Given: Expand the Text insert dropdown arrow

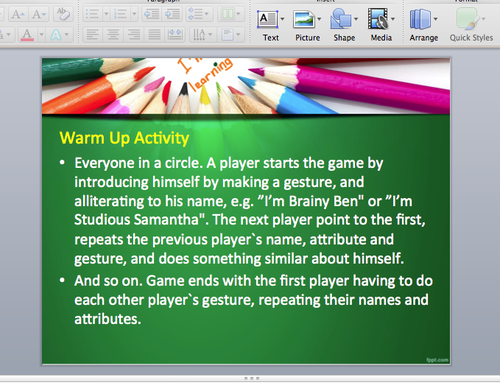Looking at the screenshot, I should click(x=283, y=19).
